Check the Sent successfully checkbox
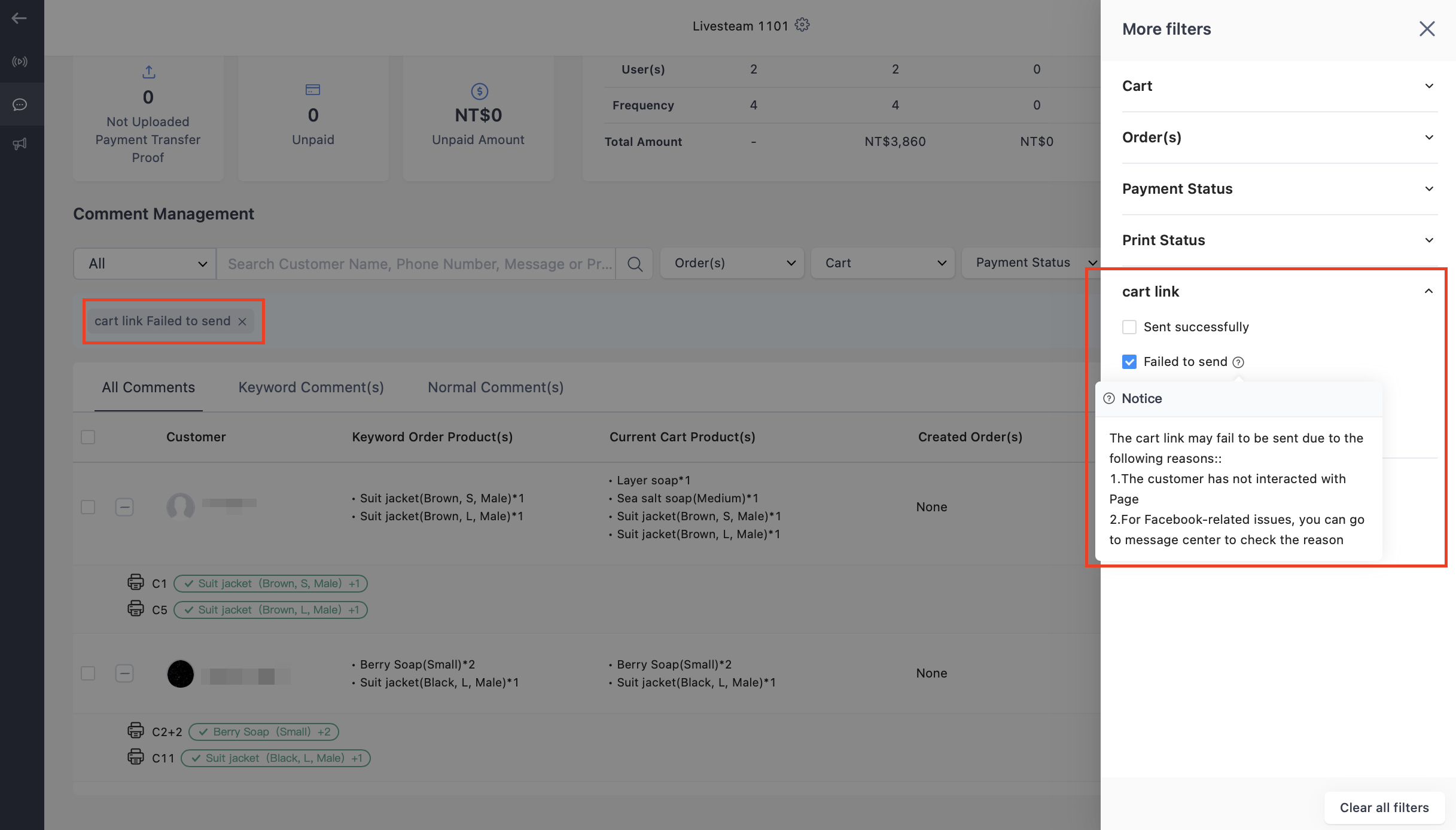Image resolution: width=1456 pixels, height=830 pixels. [1129, 327]
